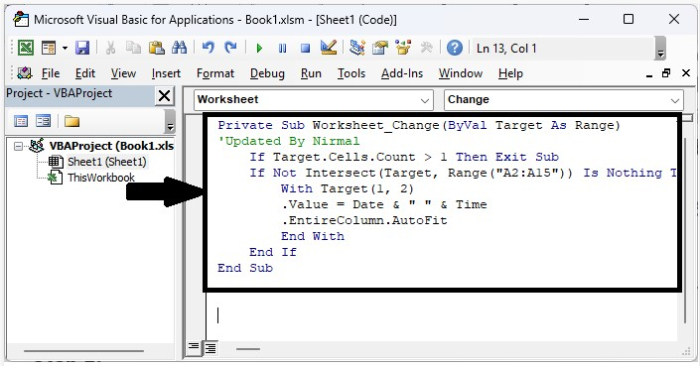This screenshot has width=700, height=366.
Task: Click the .EntireColumn.AutoFit code line
Action: pyautogui.click(x=364, y=220)
